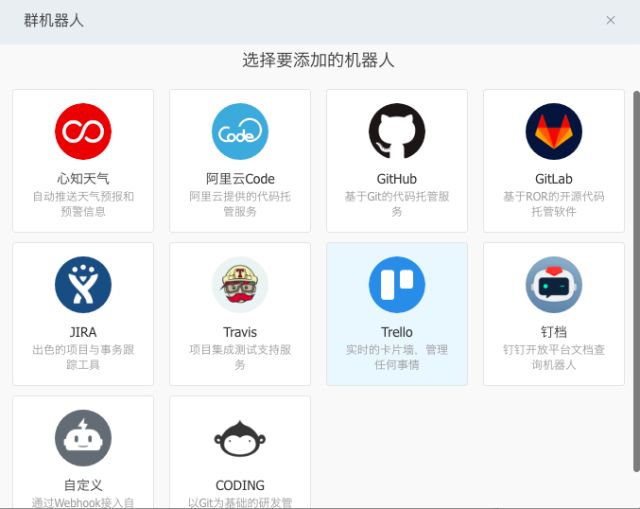Pick the Travis mascot icon
This screenshot has width=640, height=509.
coord(240,285)
